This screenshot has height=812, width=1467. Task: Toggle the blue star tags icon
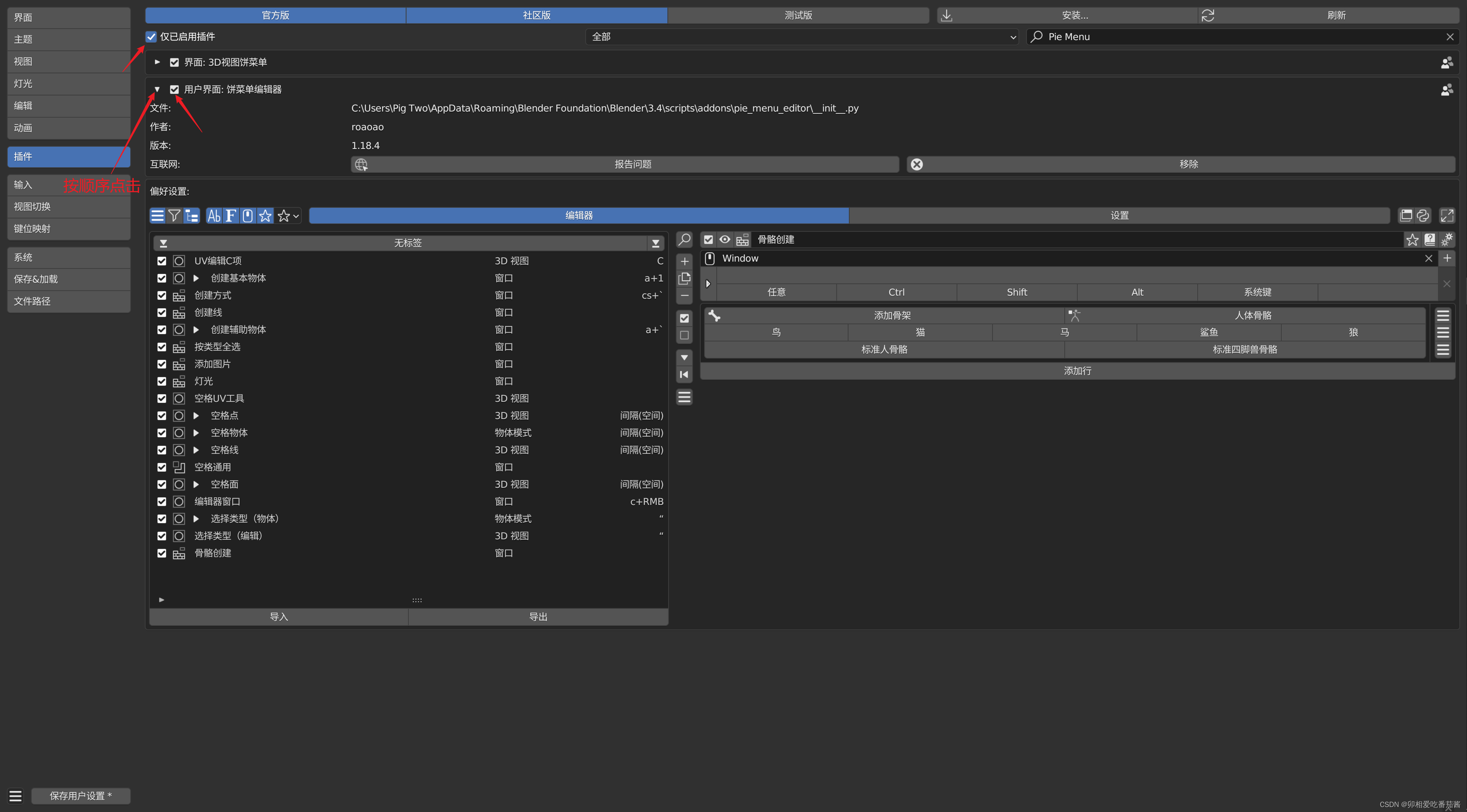pyautogui.click(x=266, y=216)
